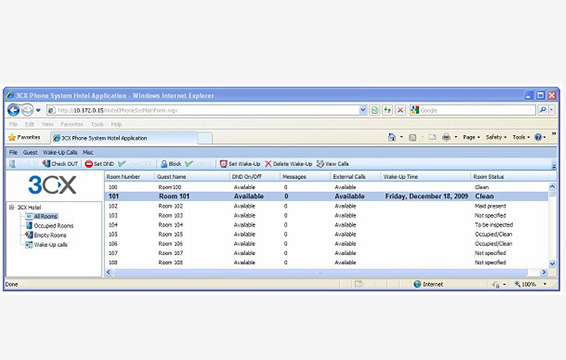Click the Print icon
Screen dimensions: 566x360
point(446,137)
